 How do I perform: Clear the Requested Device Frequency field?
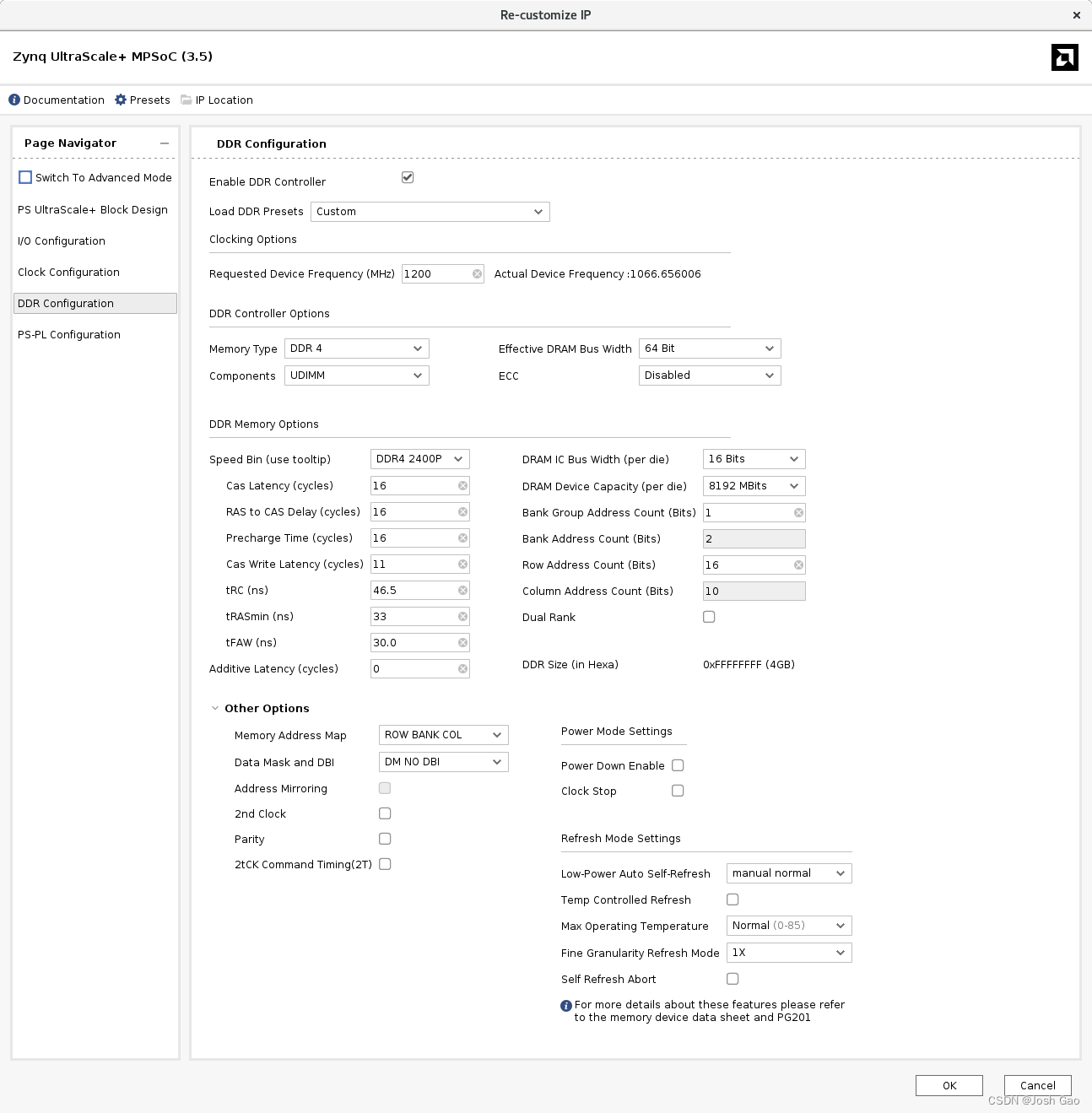477,274
